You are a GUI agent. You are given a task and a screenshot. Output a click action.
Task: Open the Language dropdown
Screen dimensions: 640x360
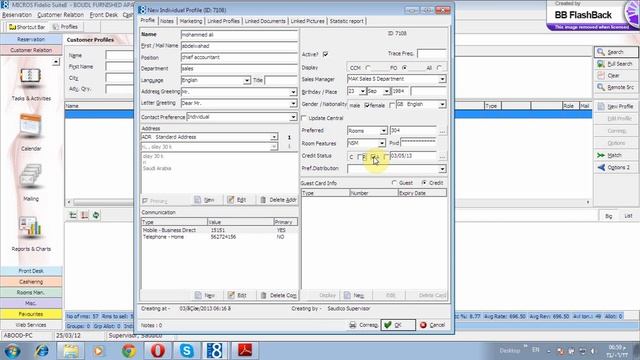(x=247, y=81)
